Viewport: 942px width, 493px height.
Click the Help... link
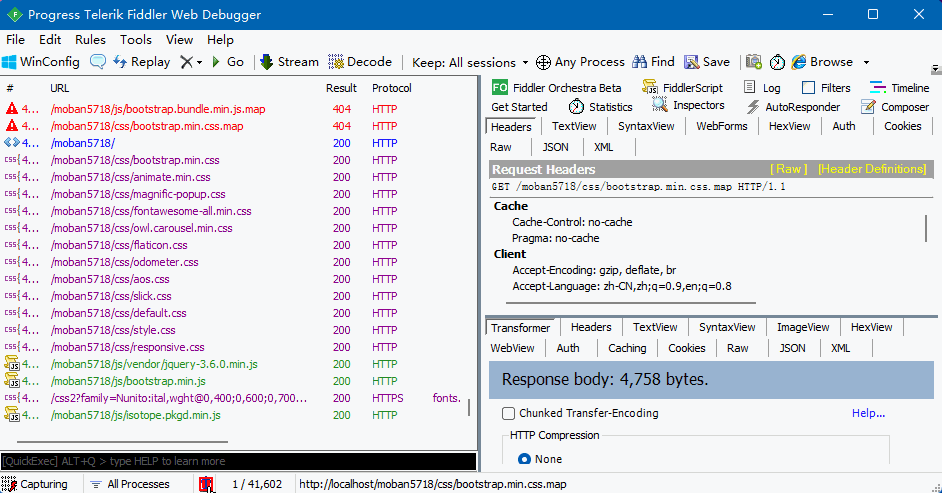click(868, 413)
